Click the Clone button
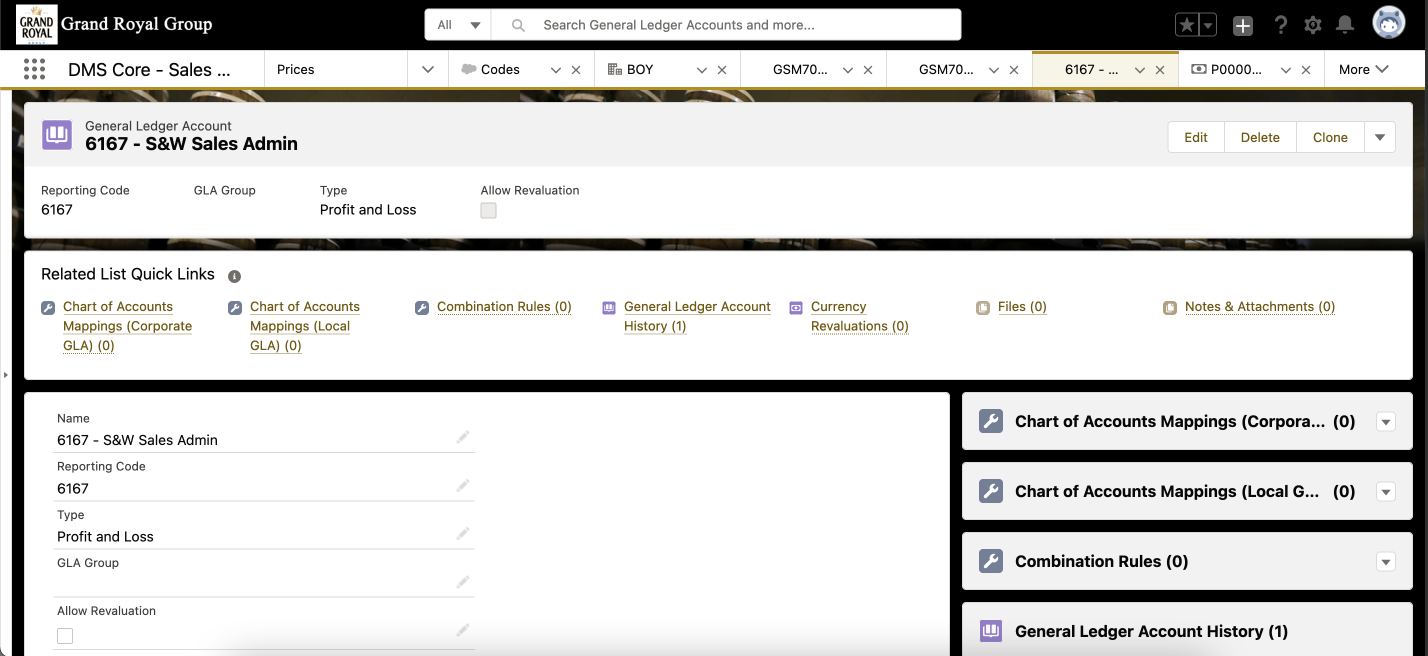The image size is (1428, 656). 1330,137
